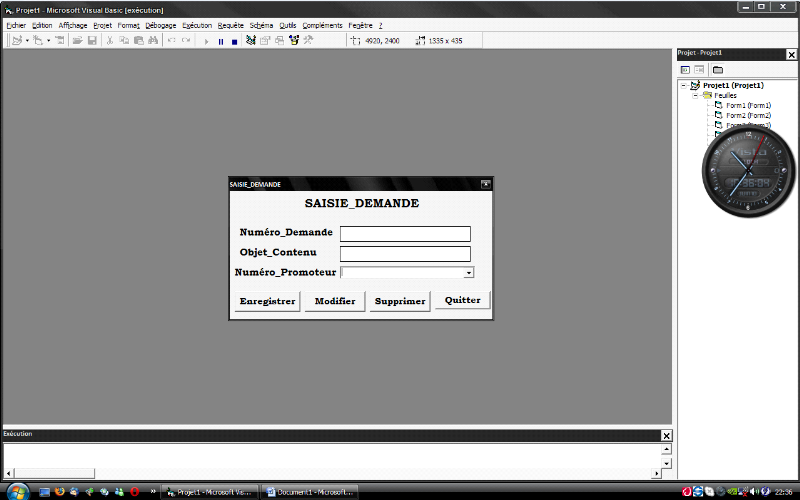Click Exécution panel scroll right arrow
The height and width of the screenshot is (500, 800).
(x=657, y=473)
